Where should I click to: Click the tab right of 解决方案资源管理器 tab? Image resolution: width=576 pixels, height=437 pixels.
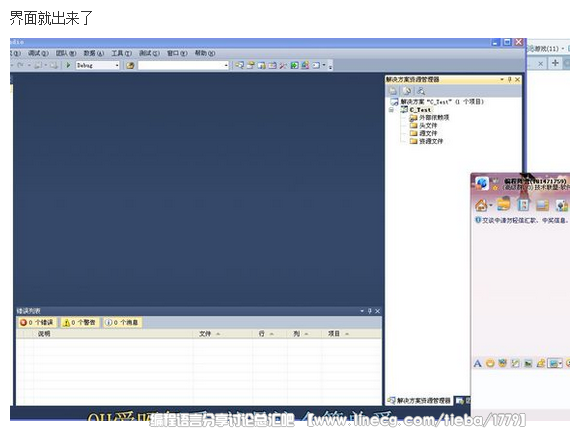tap(462, 401)
